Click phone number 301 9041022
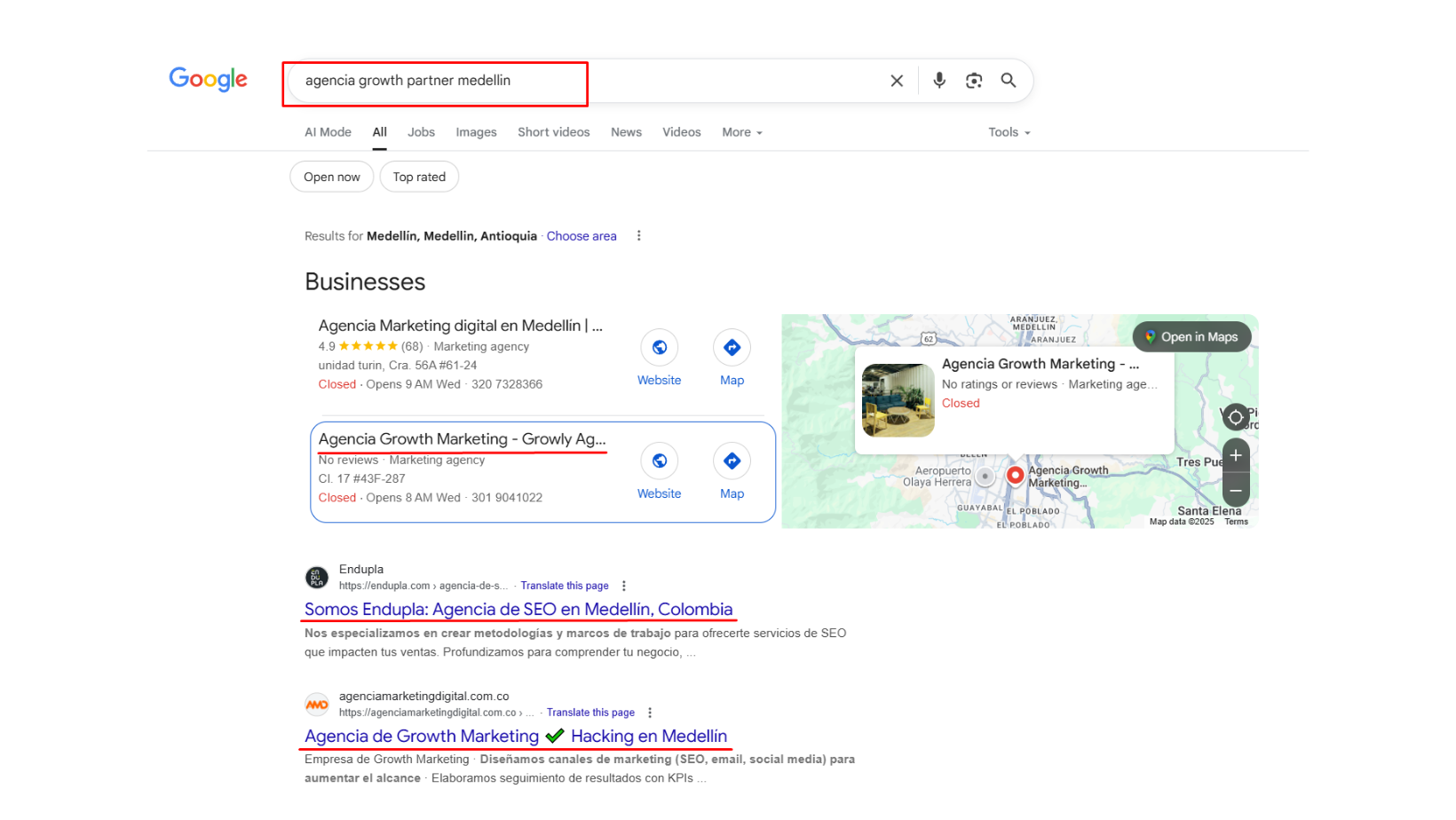This screenshot has width=1456, height=820. pyautogui.click(x=507, y=498)
